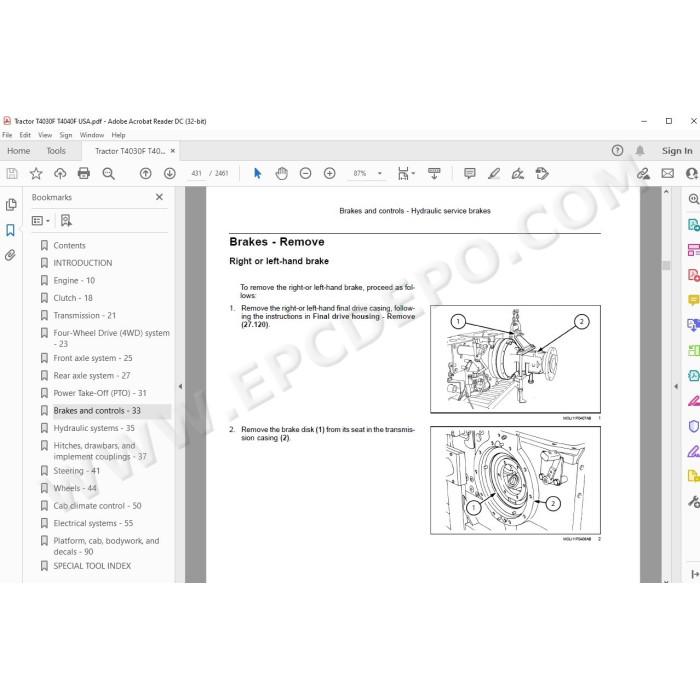The height and width of the screenshot is (700, 700).
Task: Click the comment tool in right pane
Action: 692,300
